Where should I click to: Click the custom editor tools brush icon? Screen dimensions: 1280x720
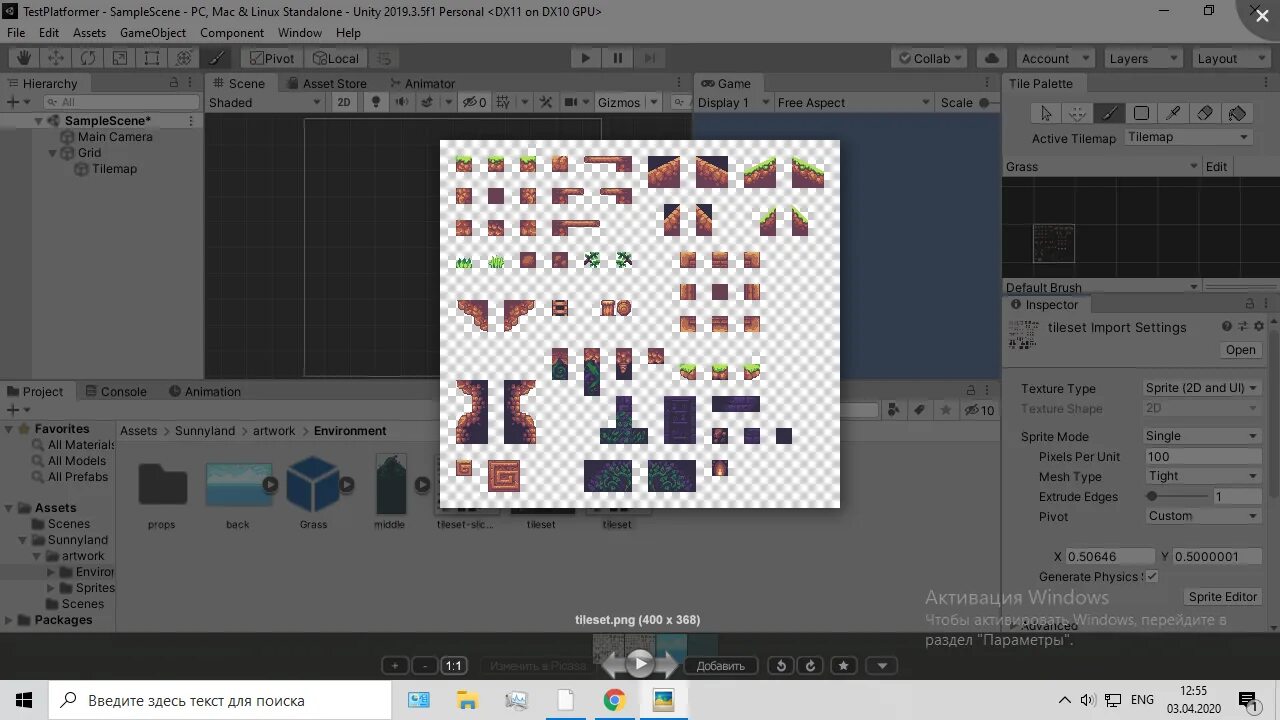pos(216,58)
